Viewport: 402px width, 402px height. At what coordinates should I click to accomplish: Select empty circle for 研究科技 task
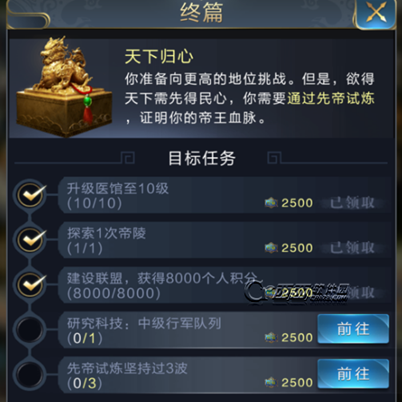pos(31,329)
